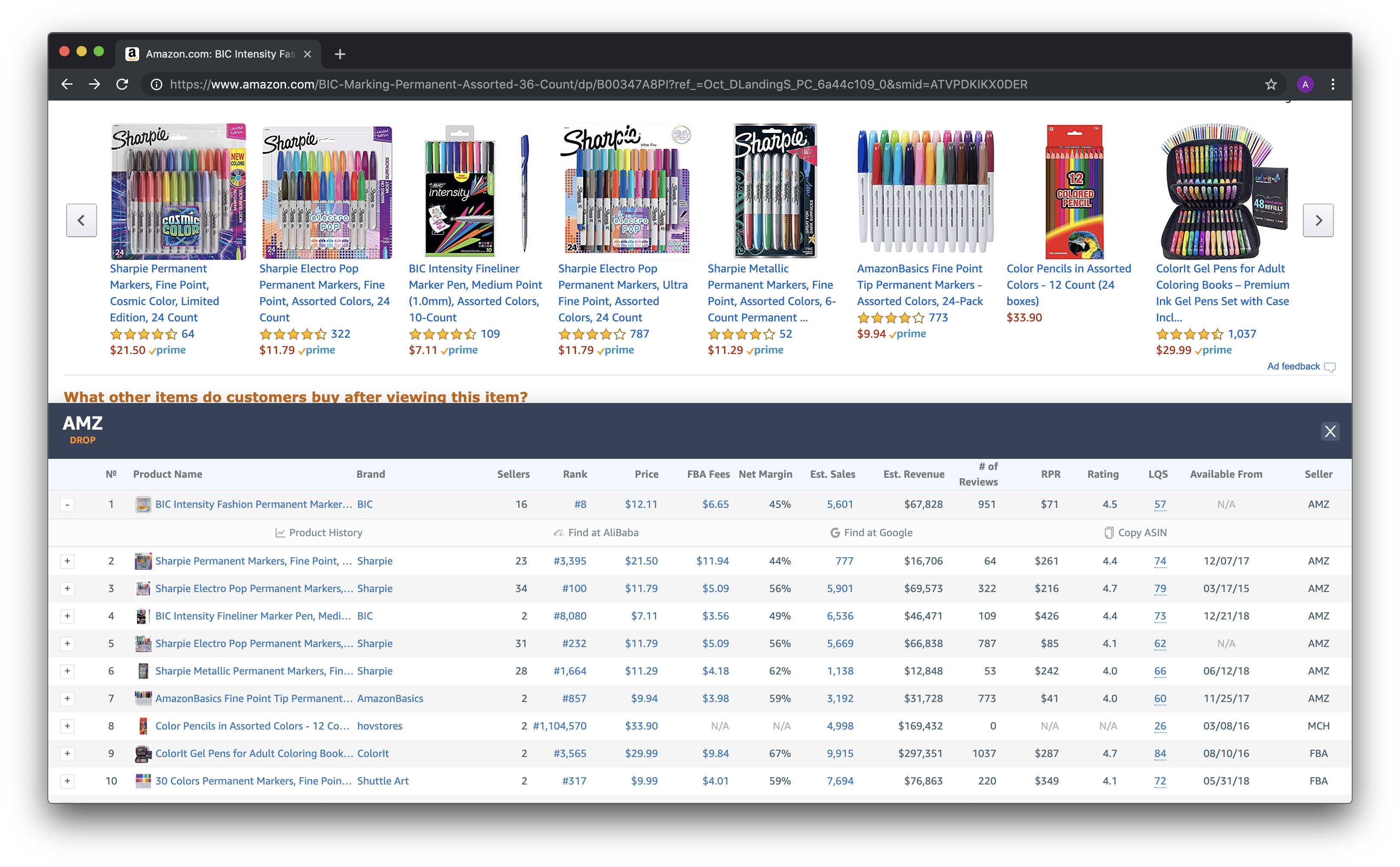Click LQS score 84 for ColorIt
The width and height of the screenshot is (1400, 867).
1160,754
